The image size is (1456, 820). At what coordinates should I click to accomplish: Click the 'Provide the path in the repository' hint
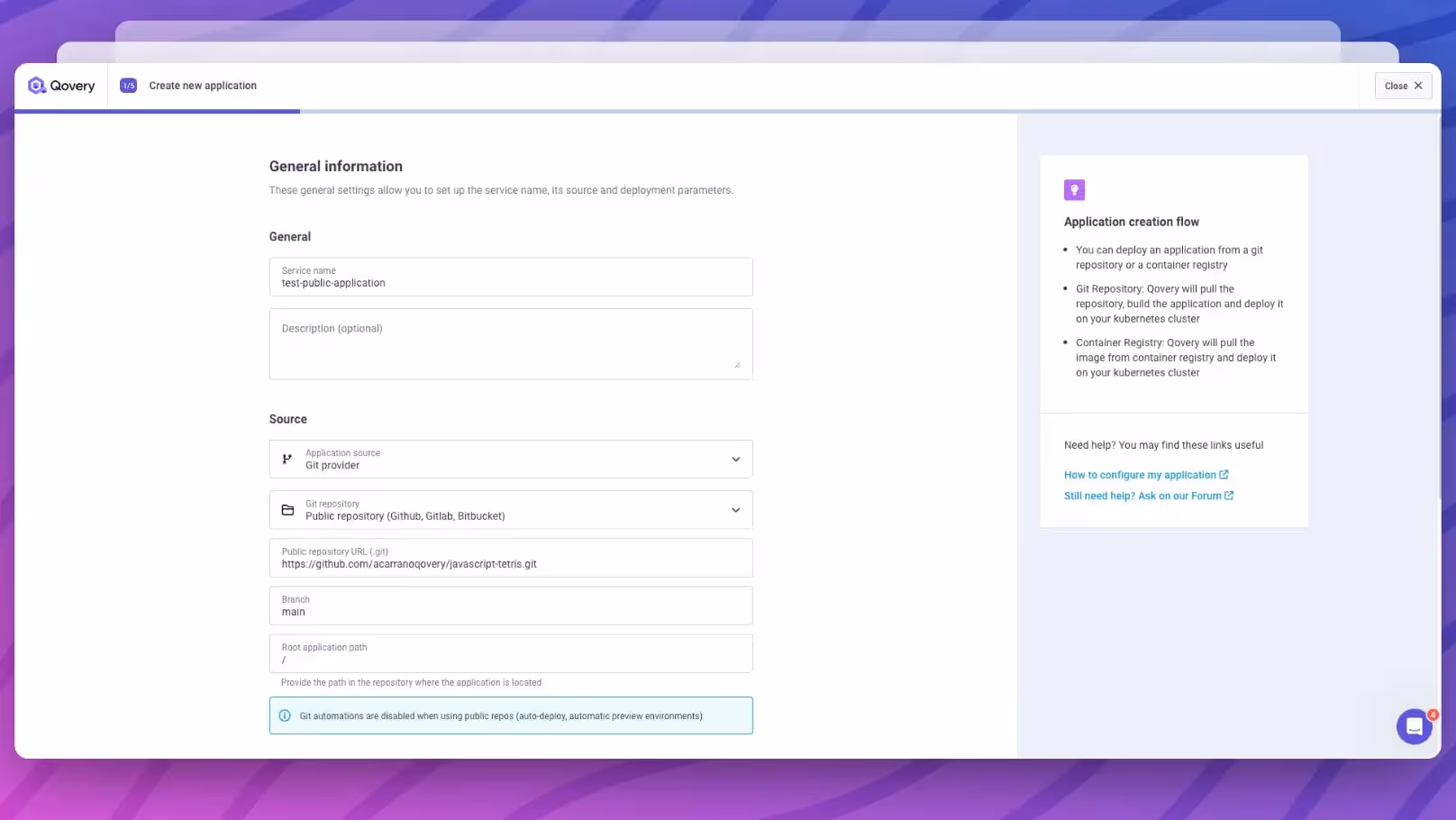(411, 683)
